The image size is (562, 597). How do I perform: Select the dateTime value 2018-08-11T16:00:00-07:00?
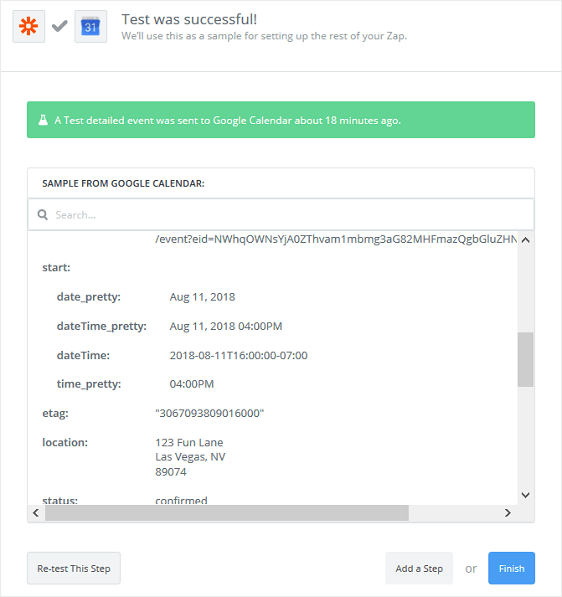click(238, 355)
